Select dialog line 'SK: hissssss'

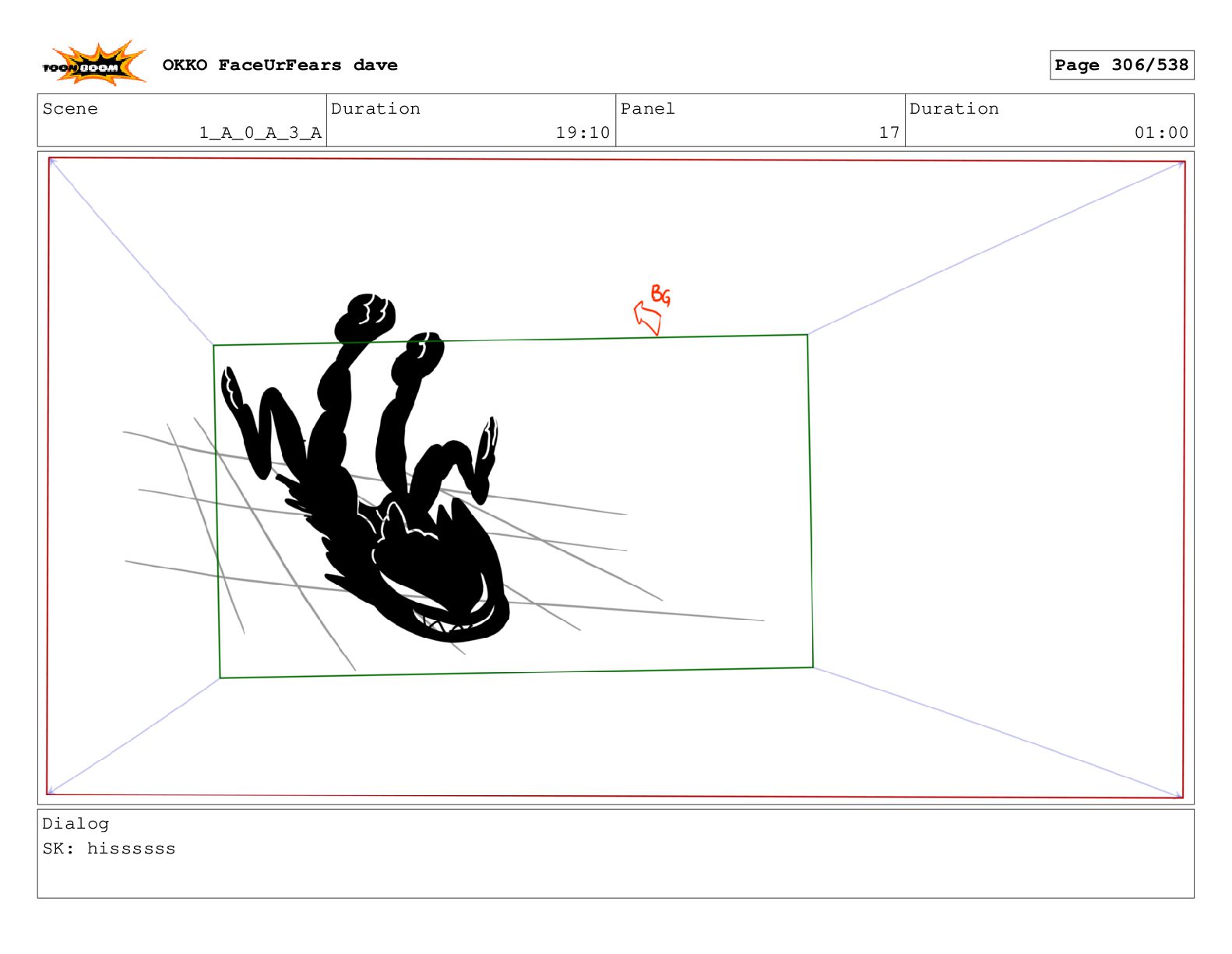109,849
